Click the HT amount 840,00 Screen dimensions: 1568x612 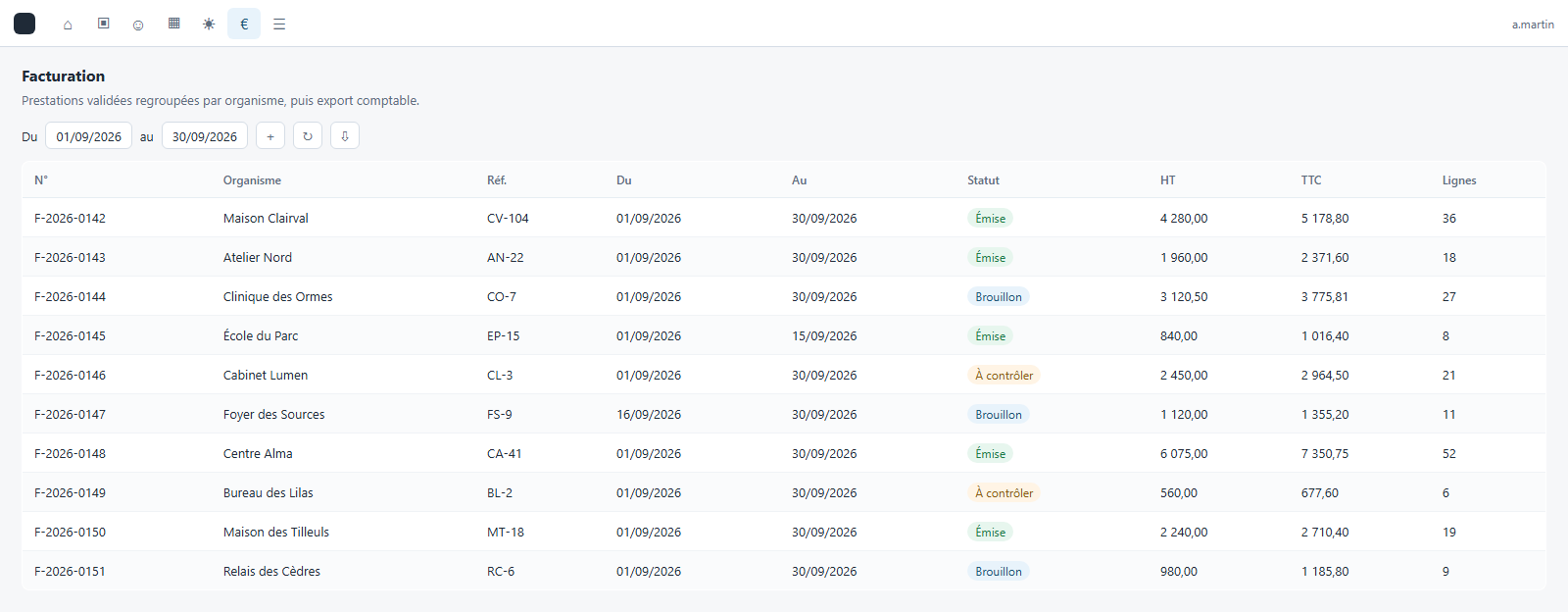point(1179,336)
